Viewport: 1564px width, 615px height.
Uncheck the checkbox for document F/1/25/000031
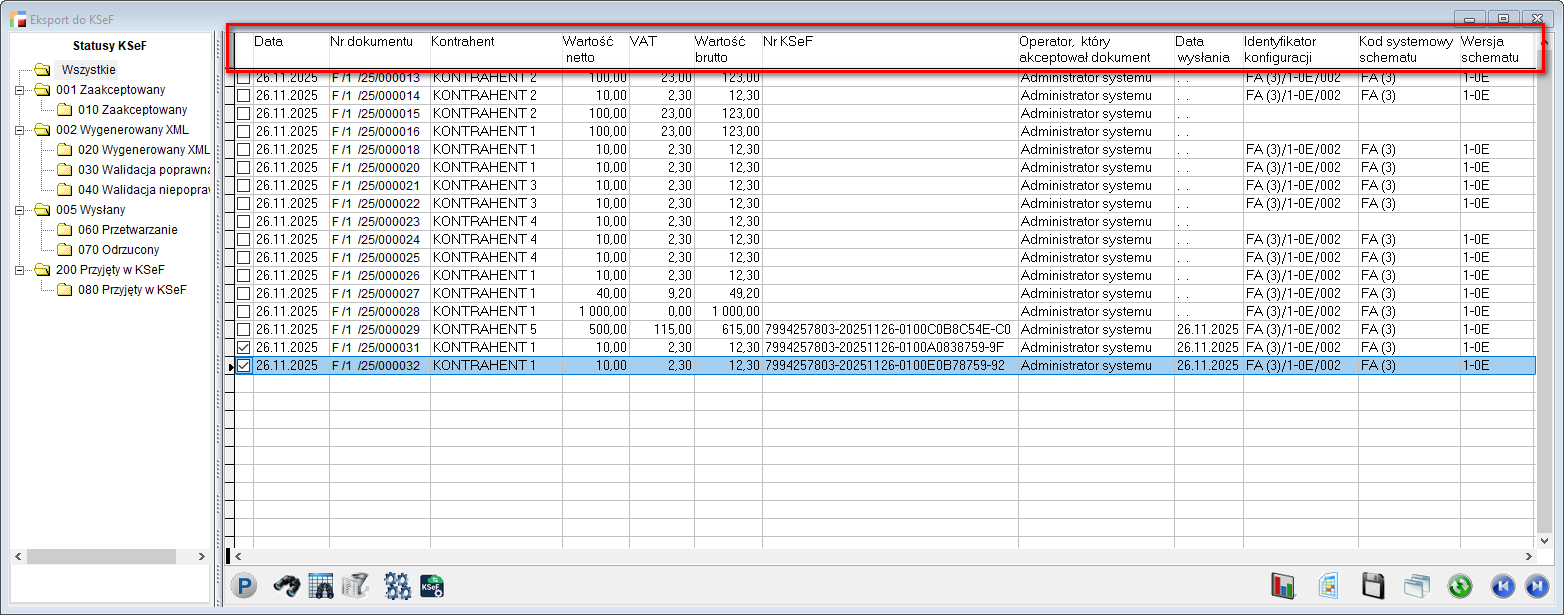tap(243, 347)
